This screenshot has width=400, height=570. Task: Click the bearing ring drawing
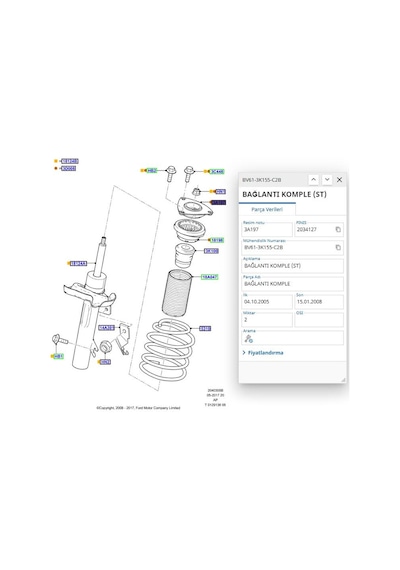click(x=189, y=230)
